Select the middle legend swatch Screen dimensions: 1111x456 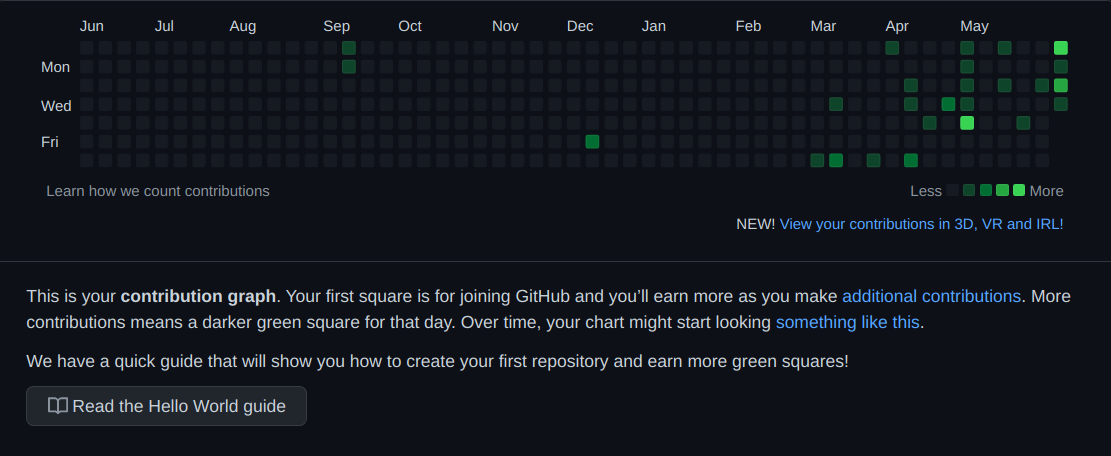click(986, 190)
